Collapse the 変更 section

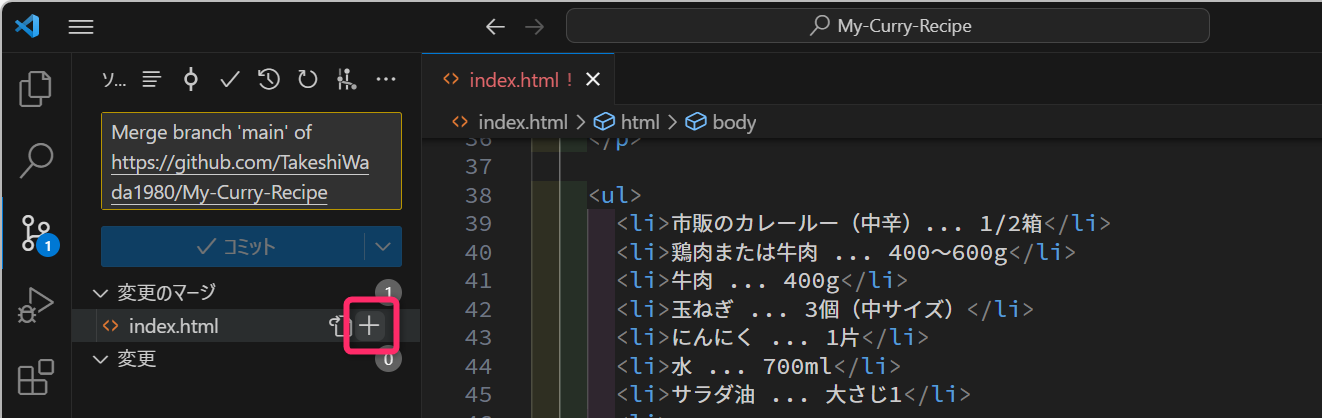click(x=99, y=358)
